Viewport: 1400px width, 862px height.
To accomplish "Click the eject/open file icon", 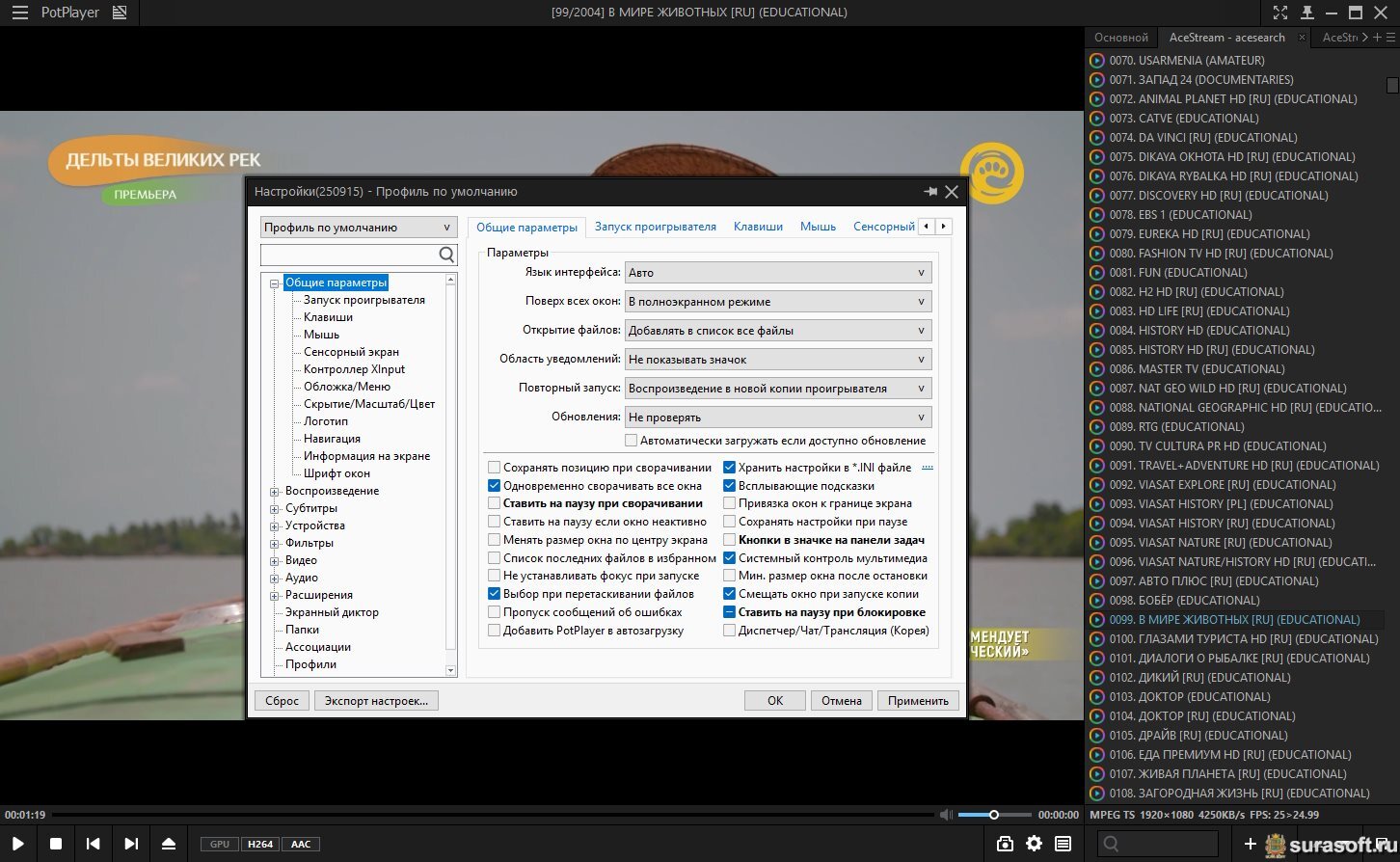I will tap(169, 844).
